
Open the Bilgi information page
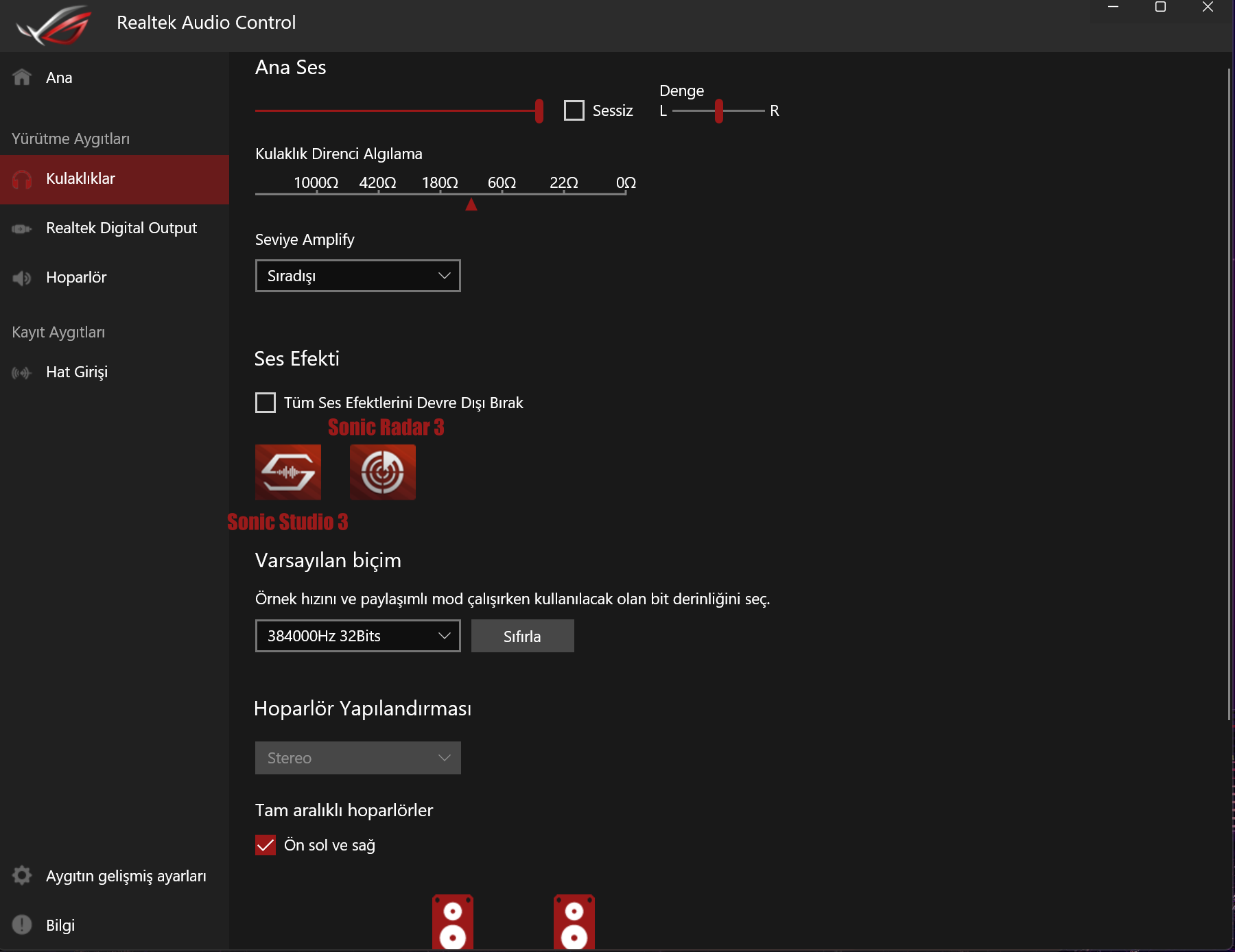click(115, 925)
